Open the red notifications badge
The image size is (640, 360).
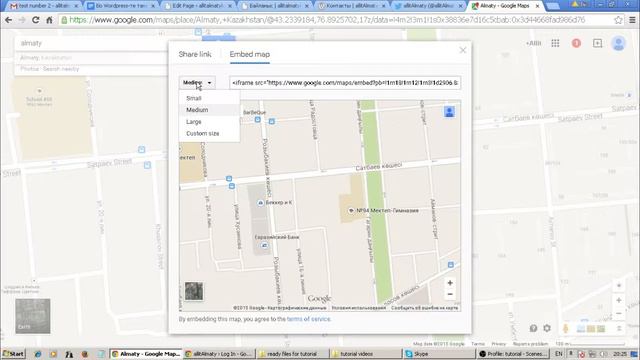coord(576,43)
